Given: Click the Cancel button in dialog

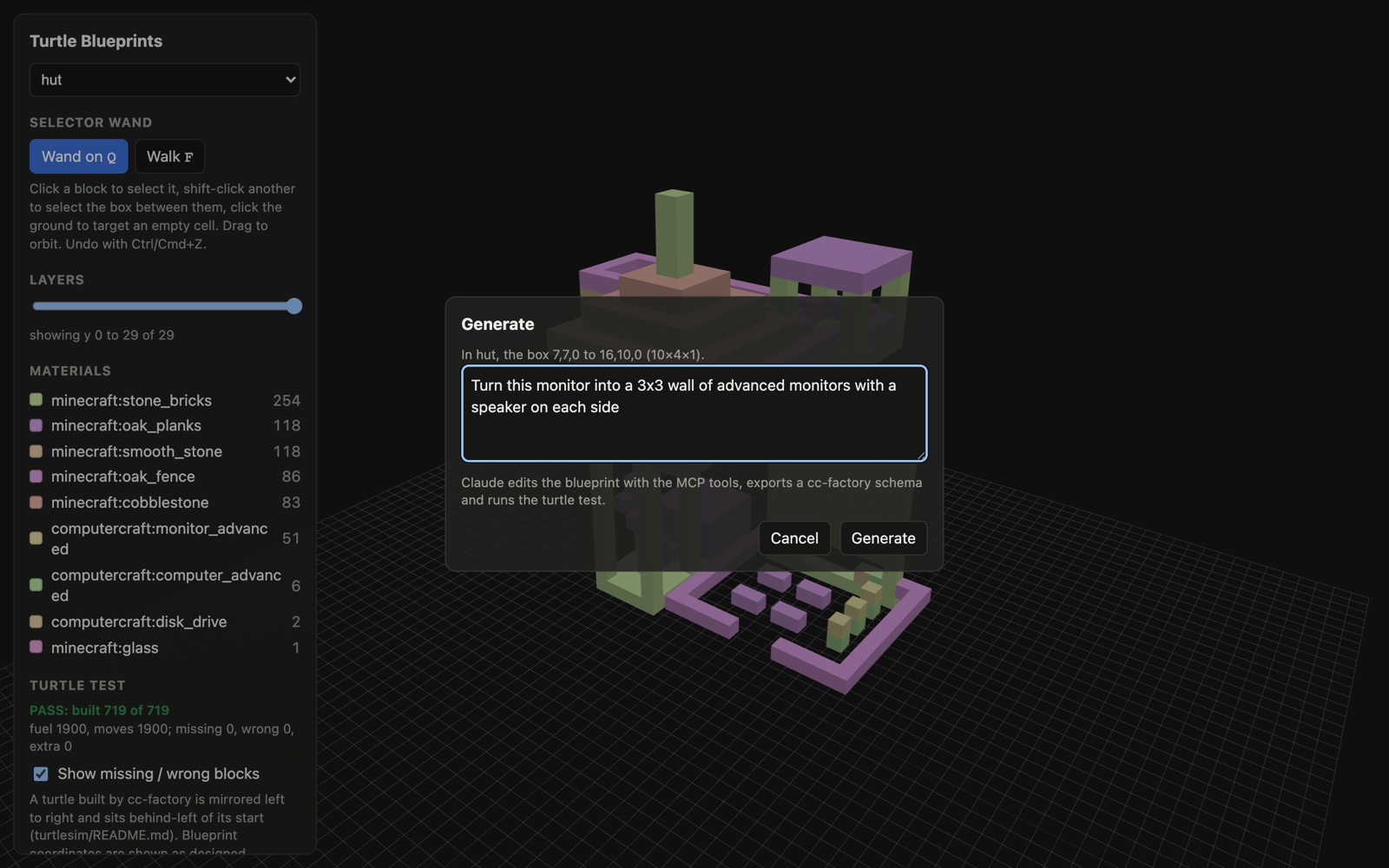Looking at the screenshot, I should point(794,538).
